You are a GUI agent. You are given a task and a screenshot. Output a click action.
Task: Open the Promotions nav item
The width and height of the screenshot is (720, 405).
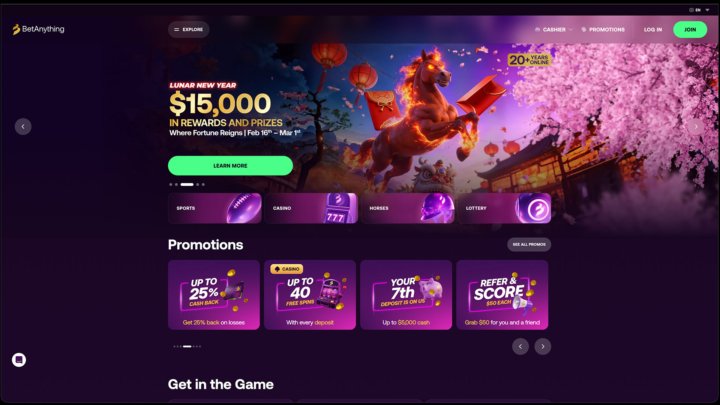click(603, 29)
